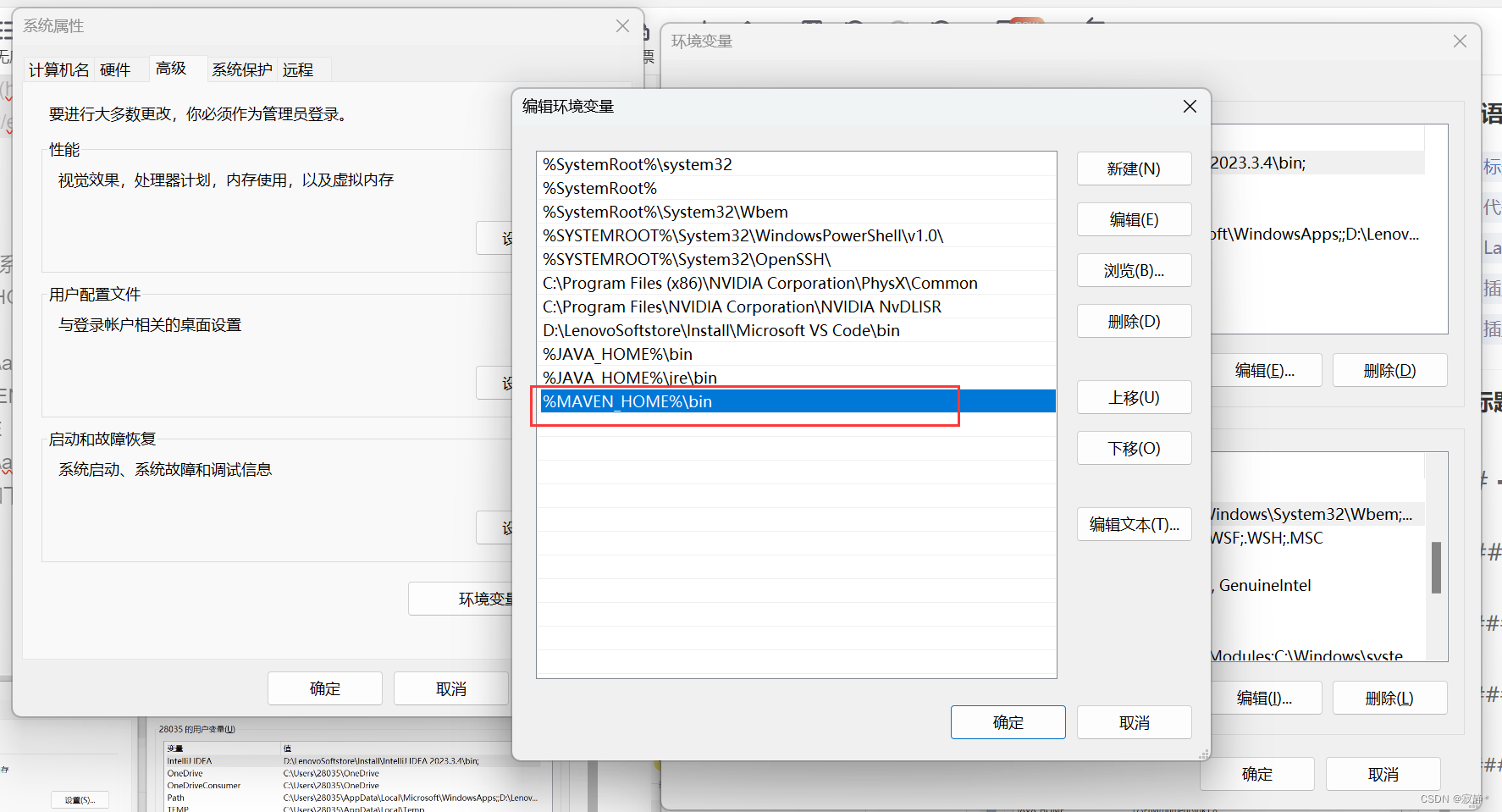This screenshot has width=1502, height=812.
Task: Click 确定 in 环境变量 window
Action: point(1257,774)
